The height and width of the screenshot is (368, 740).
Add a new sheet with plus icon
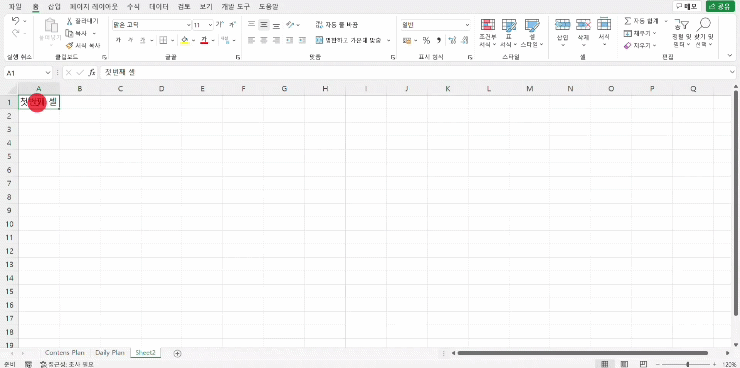coord(177,353)
